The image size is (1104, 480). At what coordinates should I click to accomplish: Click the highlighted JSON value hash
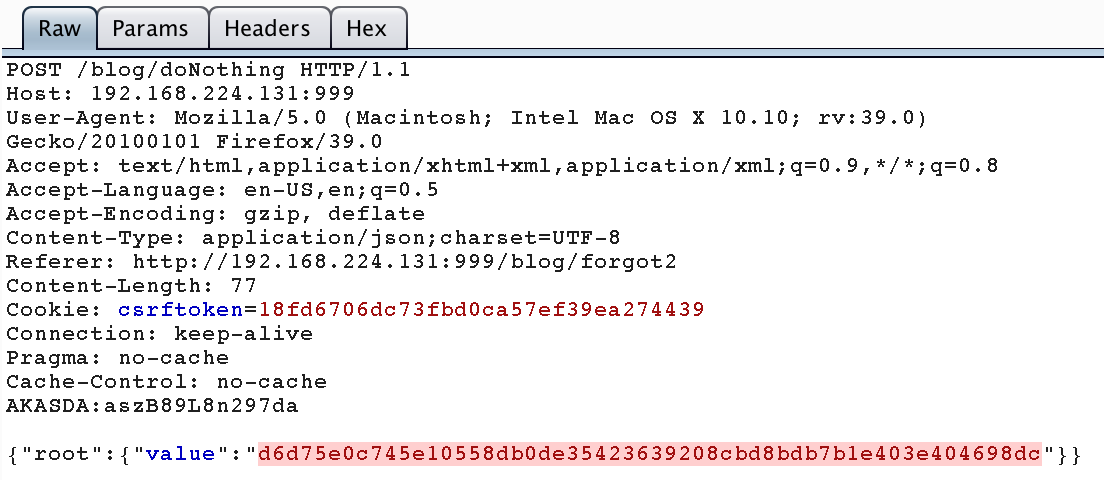click(x=649, y=454)
